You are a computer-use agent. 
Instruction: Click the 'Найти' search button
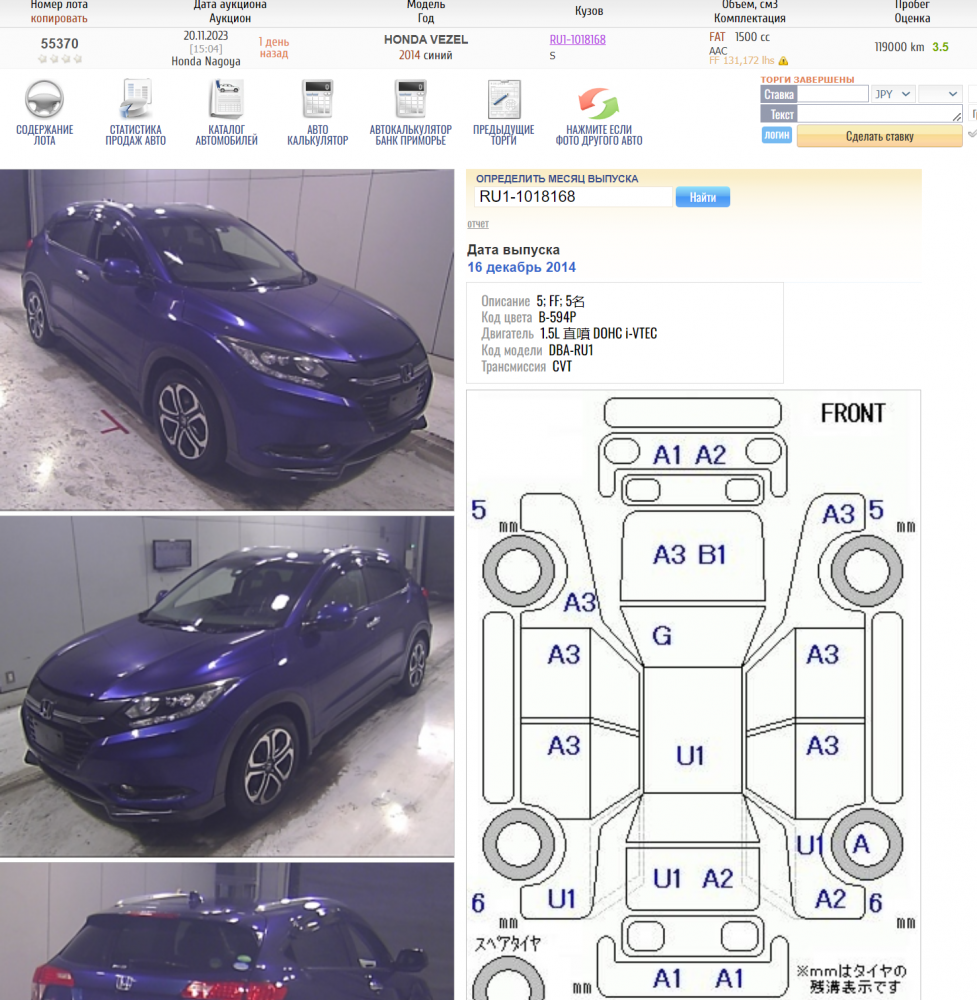(x=702, y=197)
